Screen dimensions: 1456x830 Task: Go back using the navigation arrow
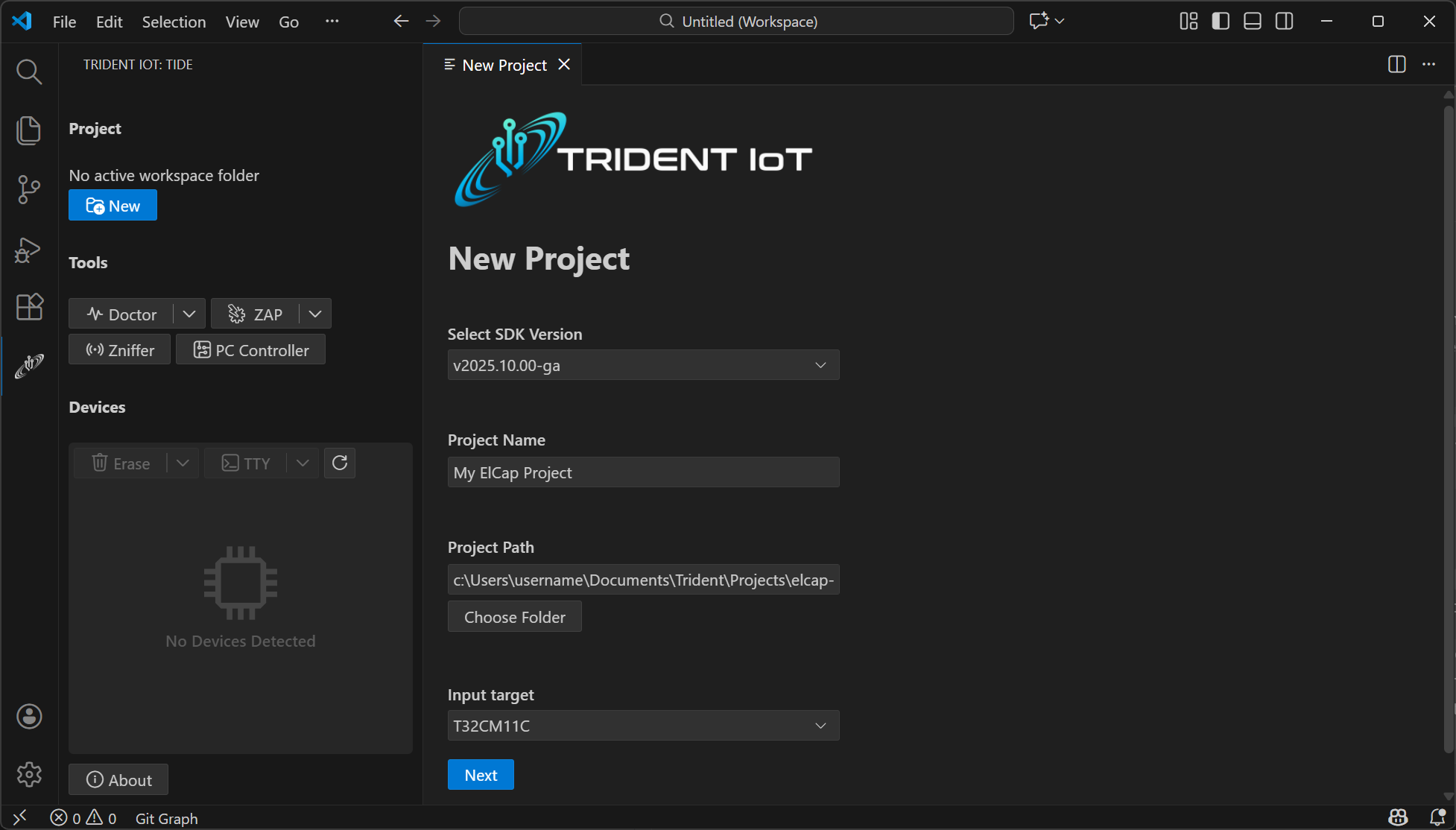tap(401, 21)
